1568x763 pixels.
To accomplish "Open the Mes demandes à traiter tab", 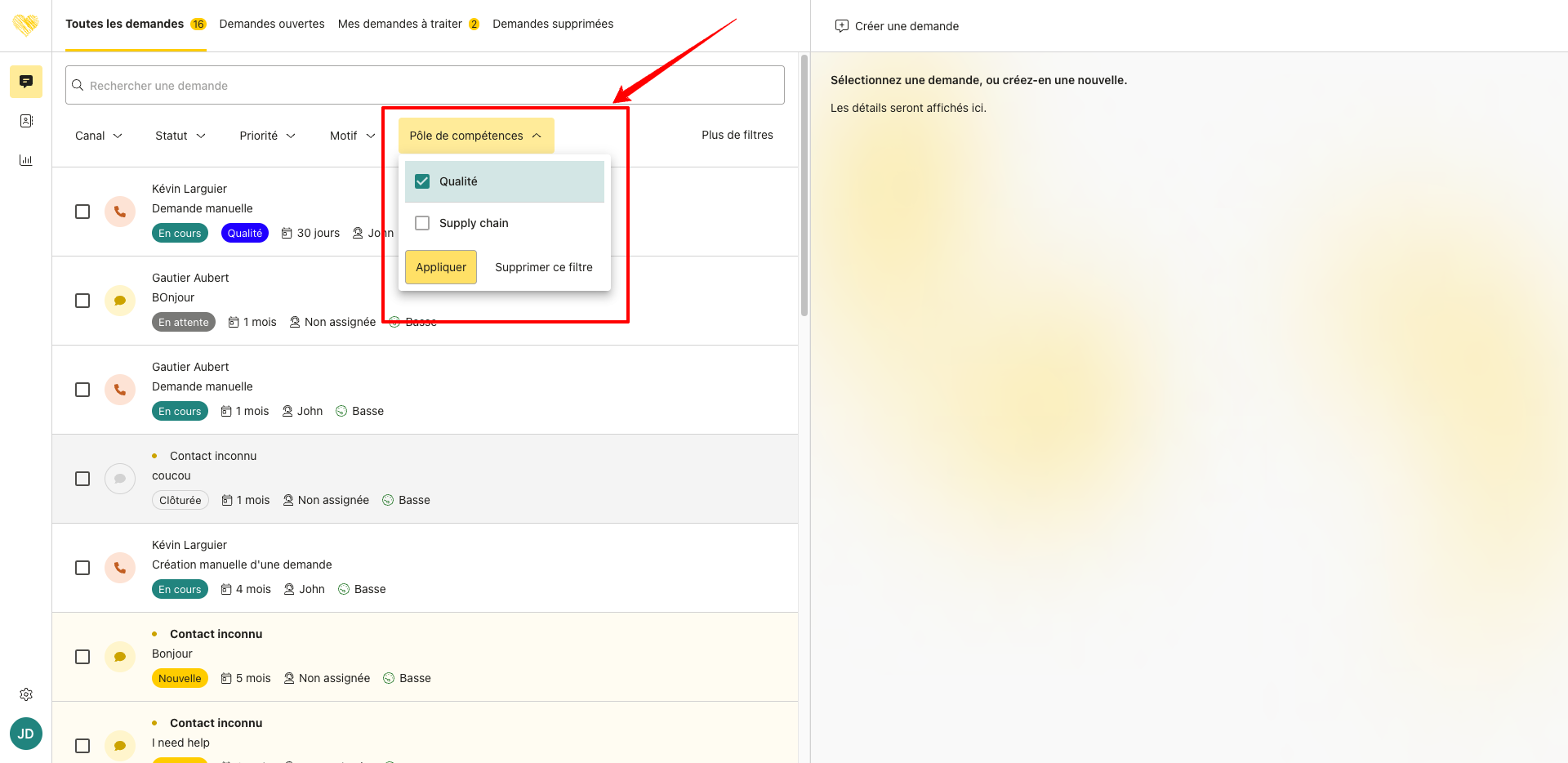I will (400, 24).
